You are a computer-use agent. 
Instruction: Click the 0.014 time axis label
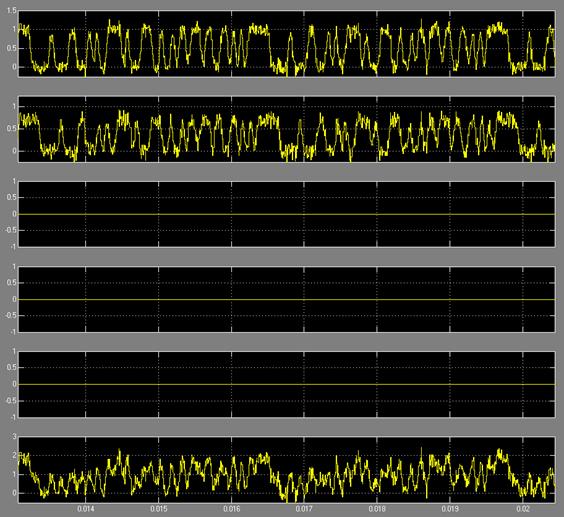point(86,509)
